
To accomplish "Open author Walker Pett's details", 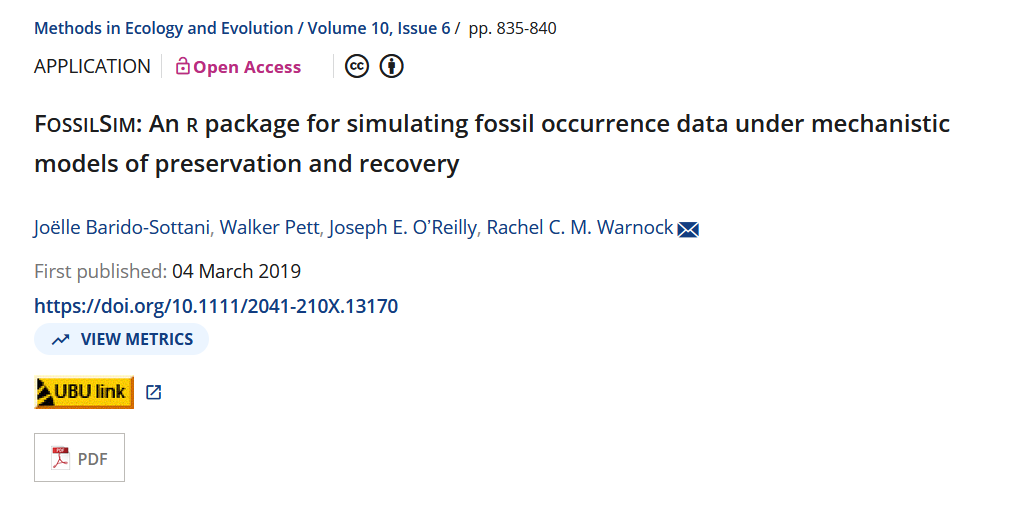I will point(270,227).
